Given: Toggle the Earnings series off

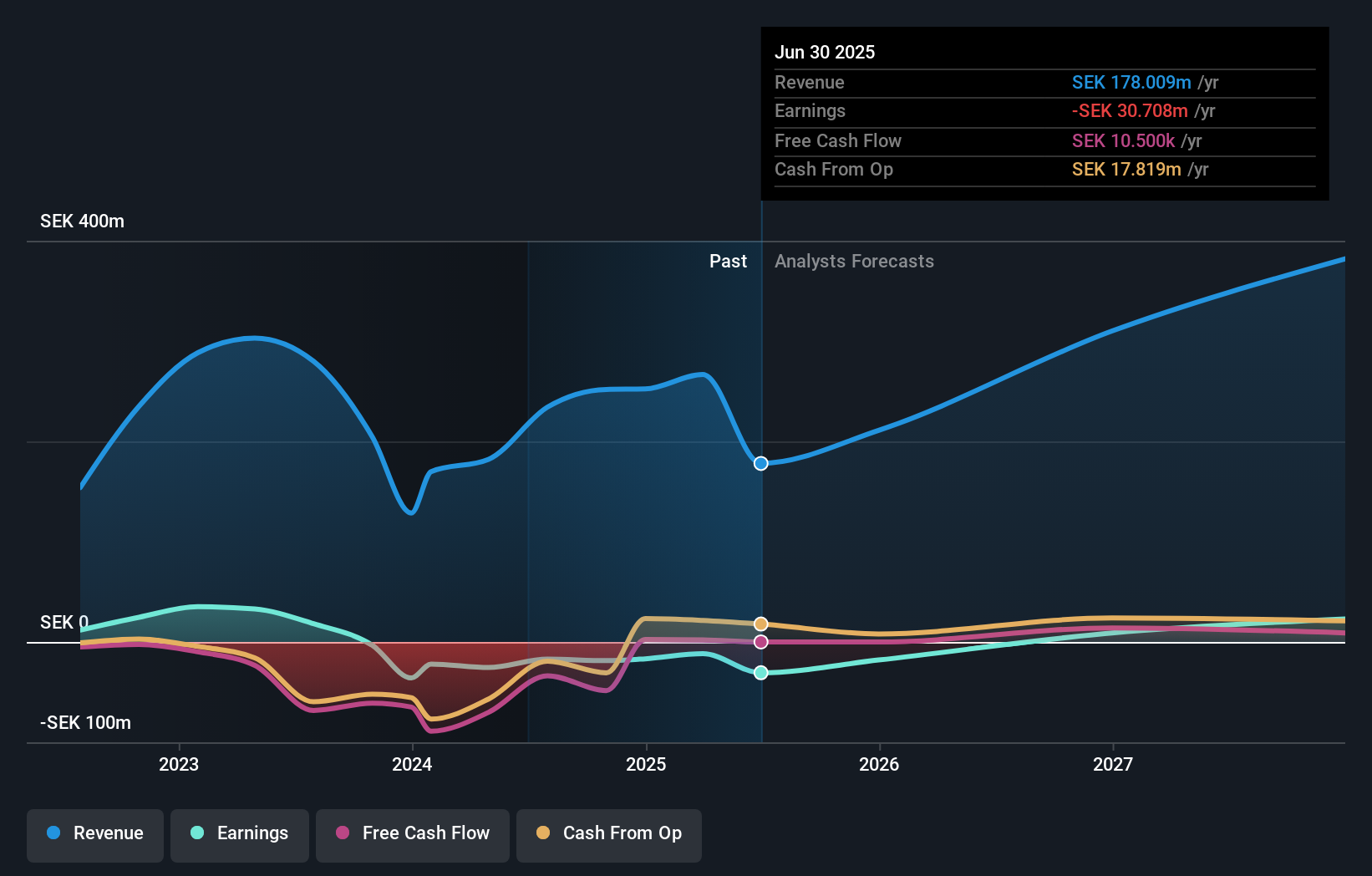Looking at the screenshot, I should click(240, 833).
